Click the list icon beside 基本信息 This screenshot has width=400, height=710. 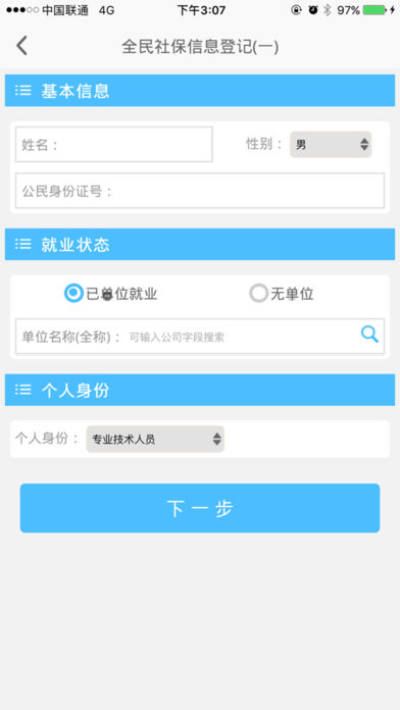coord(23,91)
